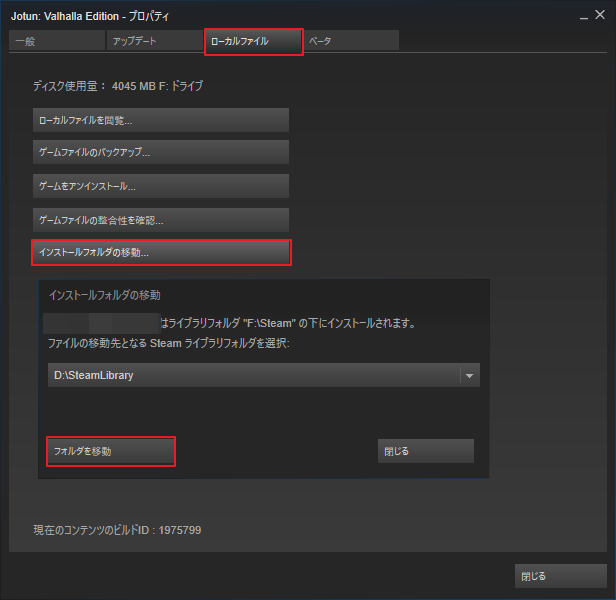Viewport: 616px width, 600px height.
Task: Verify files with ゲームファイルの整合性を確認
Action: 161,219
